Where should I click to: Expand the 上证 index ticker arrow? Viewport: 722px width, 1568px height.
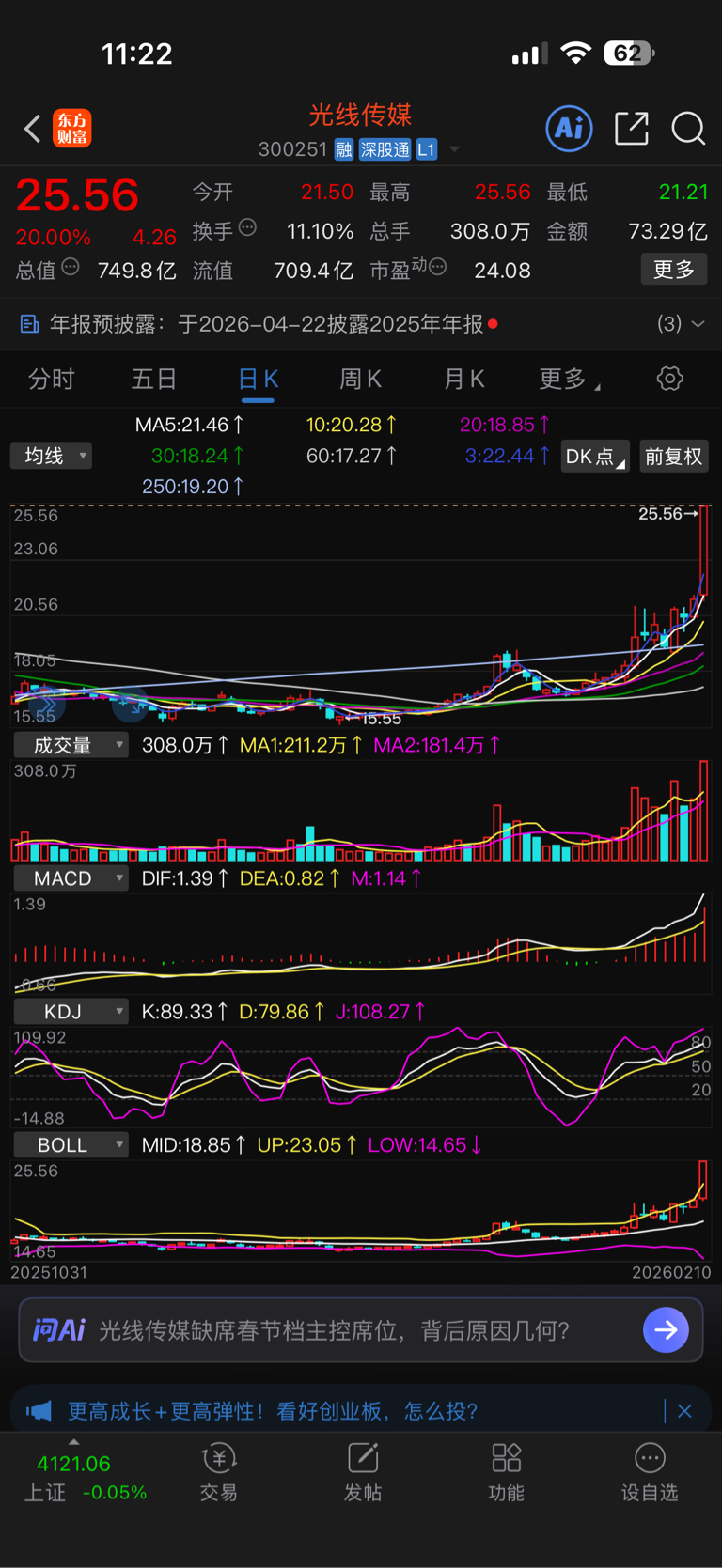[x=74, y=1442]
